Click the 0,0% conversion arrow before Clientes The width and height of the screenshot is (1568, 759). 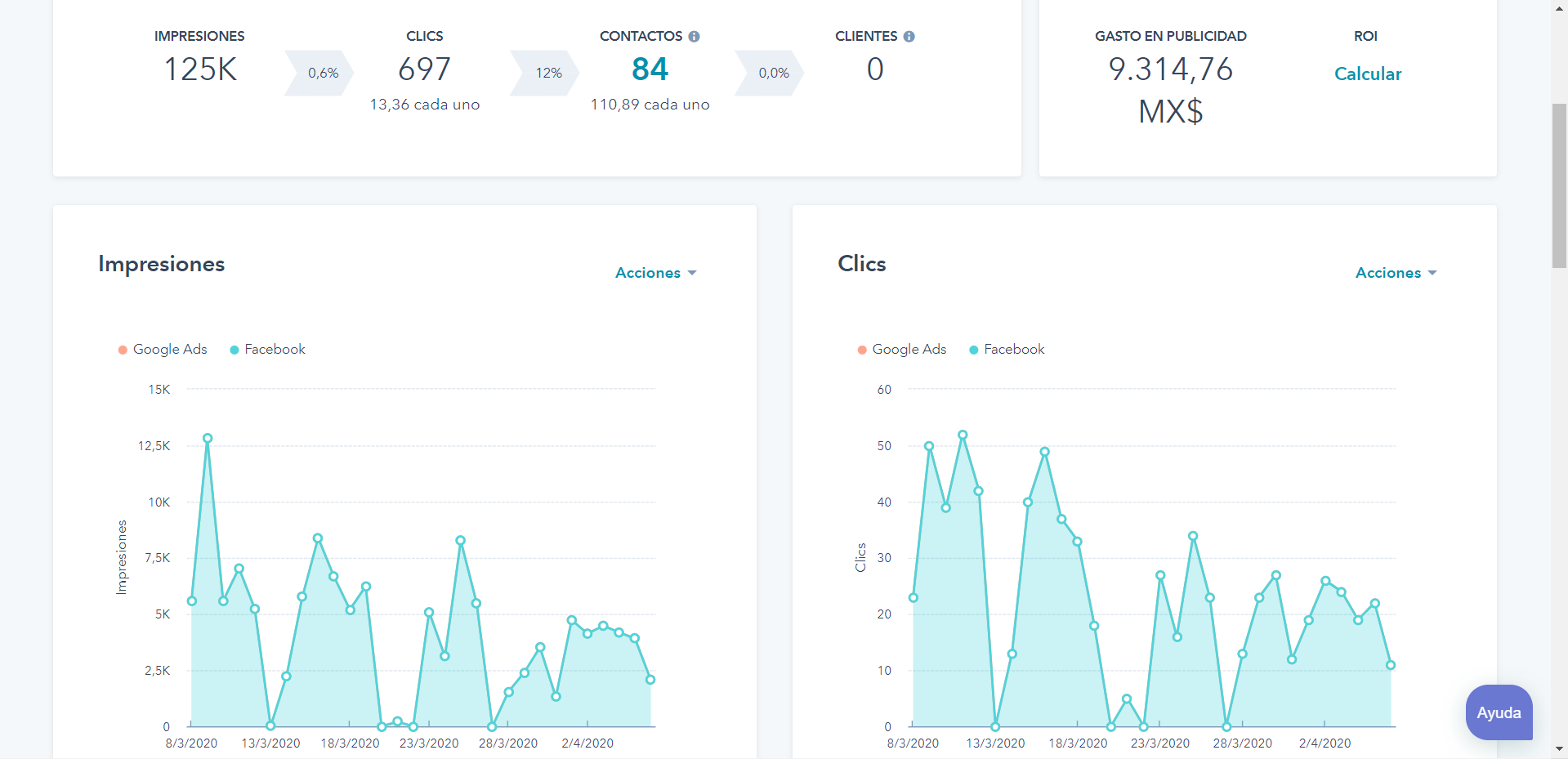tap(772, 73)
